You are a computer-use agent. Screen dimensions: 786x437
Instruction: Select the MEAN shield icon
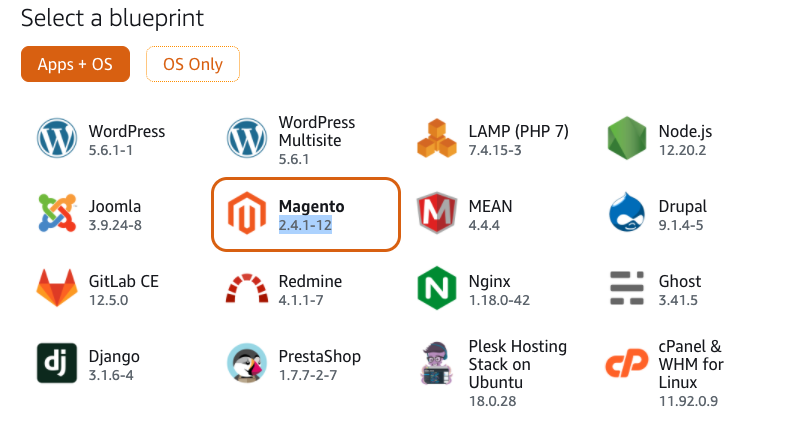(437, 213)
